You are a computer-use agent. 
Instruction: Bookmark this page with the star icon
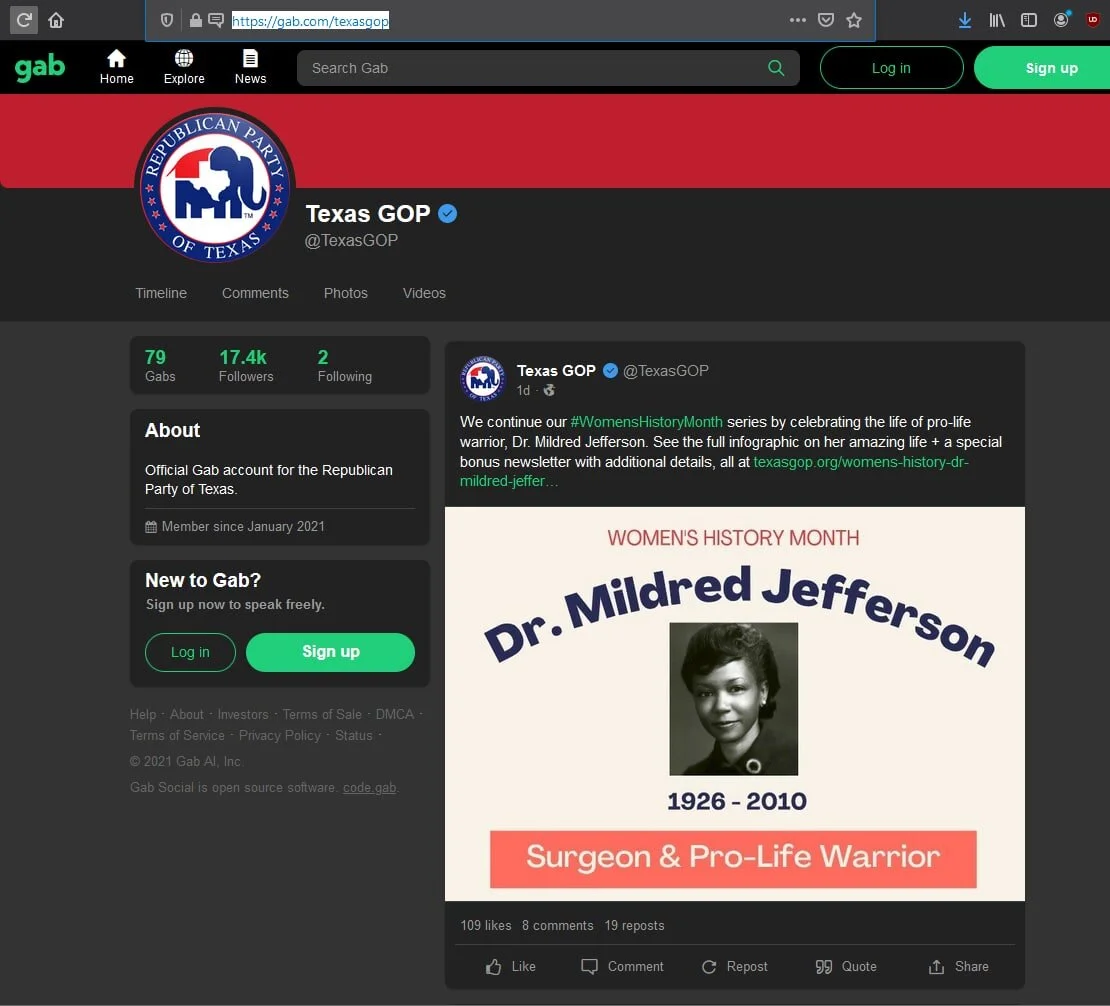(x=854, y=20)
